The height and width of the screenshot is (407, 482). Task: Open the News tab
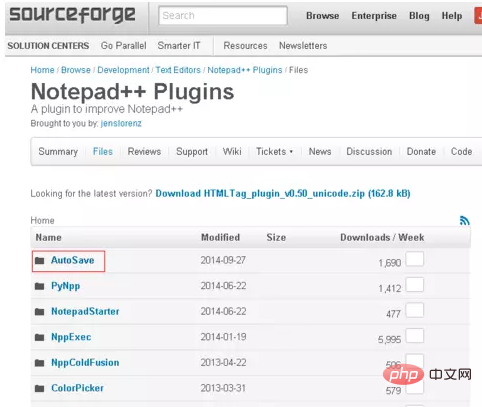click(320, 152)
